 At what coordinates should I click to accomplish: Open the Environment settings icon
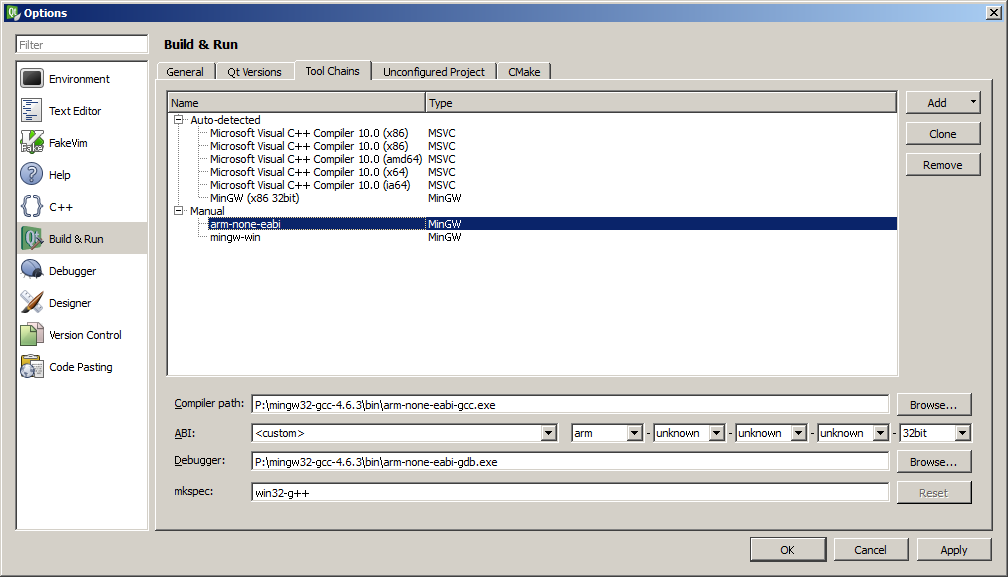click(x=32, y=78)
